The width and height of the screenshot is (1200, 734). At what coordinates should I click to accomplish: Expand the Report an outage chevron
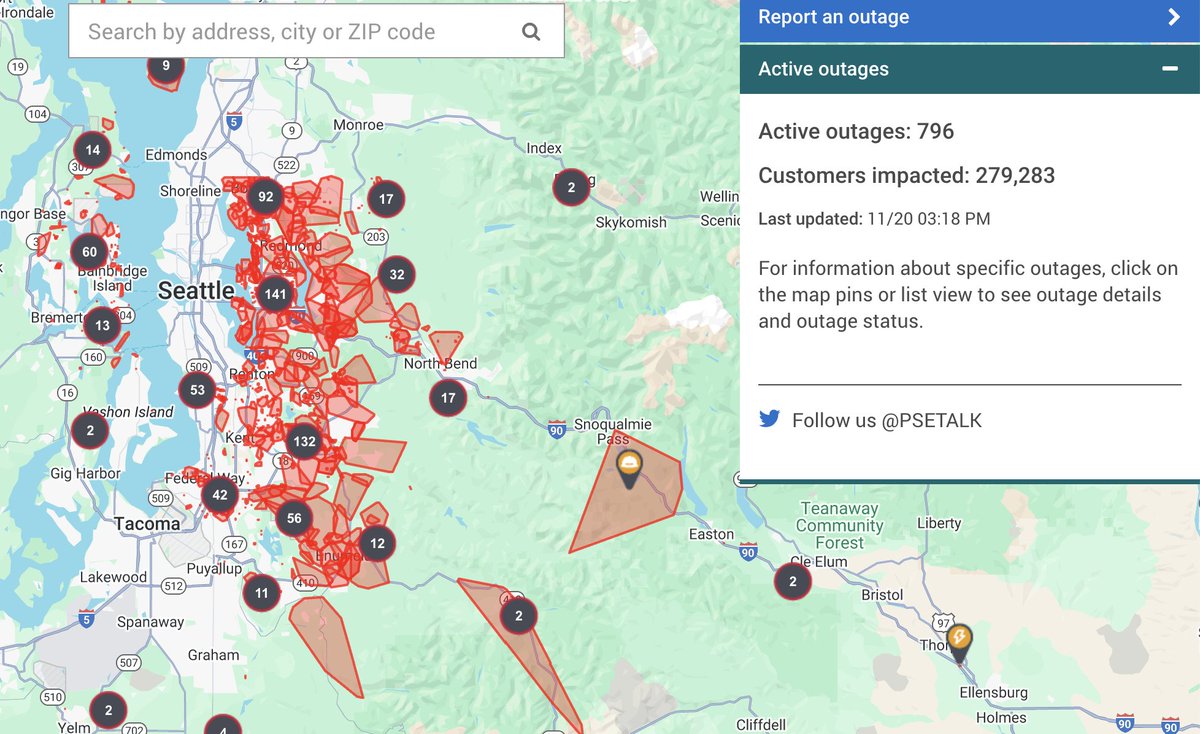pos(1174,17)
